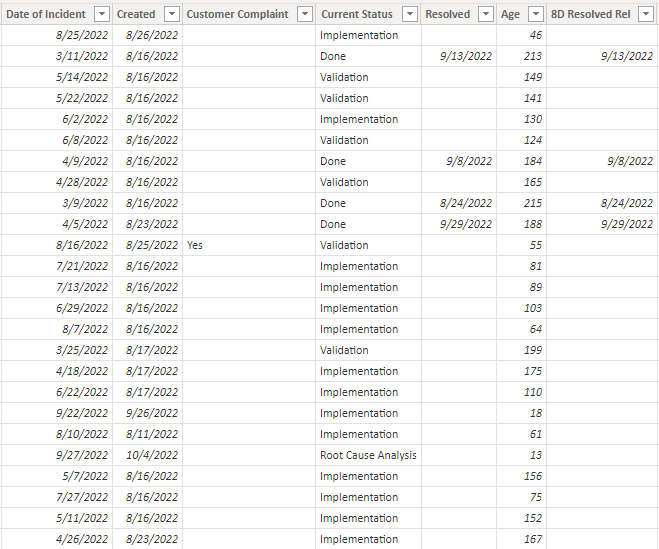Viewport: 659px width, 549px height.
Task: Click Created date 10/4/2022 cell
Action: coord(148,455)
